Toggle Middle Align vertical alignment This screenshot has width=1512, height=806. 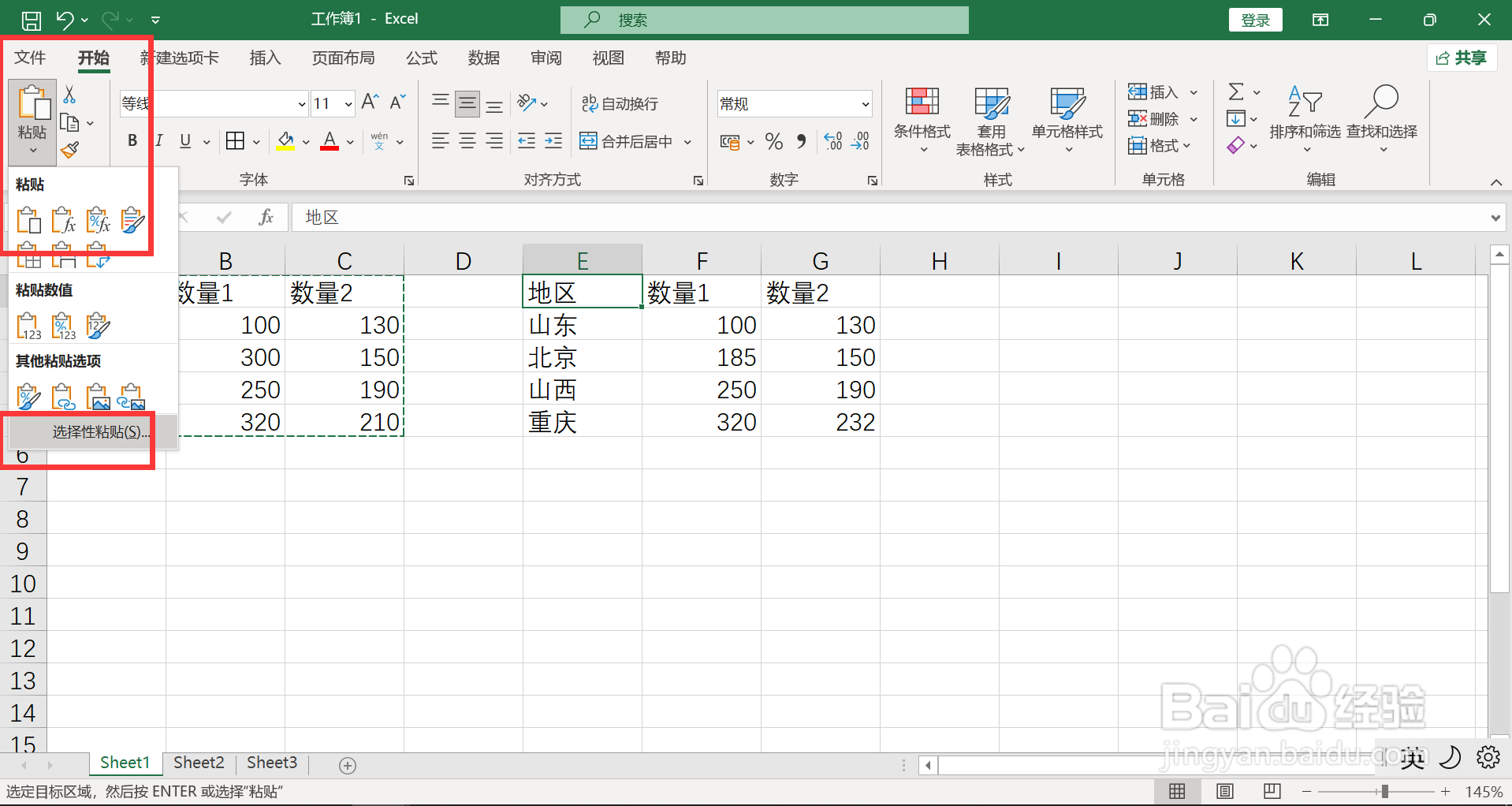pos(467,103)
